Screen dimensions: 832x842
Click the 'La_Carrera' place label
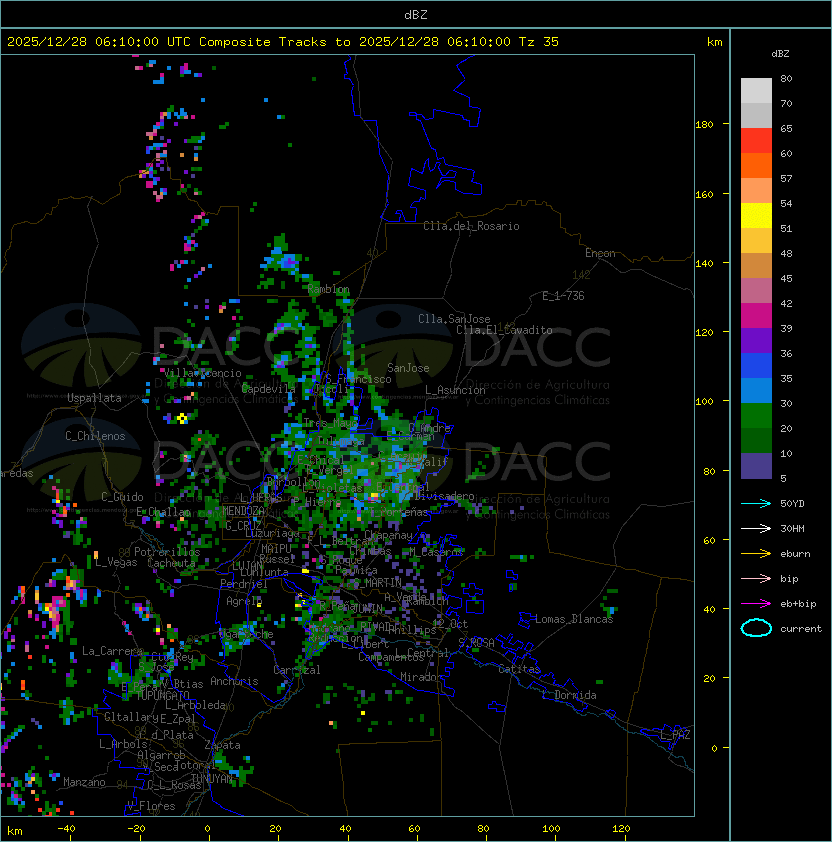click(x=112, y=651)
